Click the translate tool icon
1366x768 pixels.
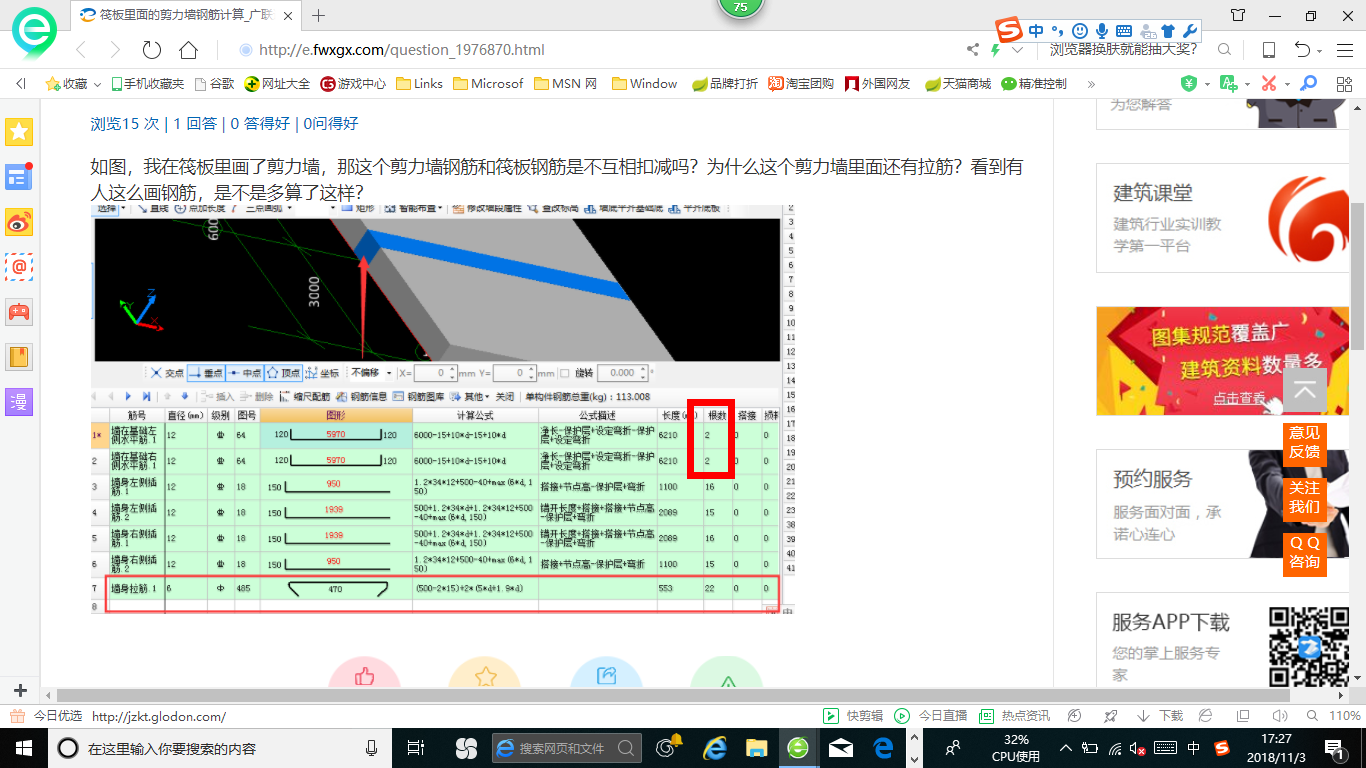1229,83
